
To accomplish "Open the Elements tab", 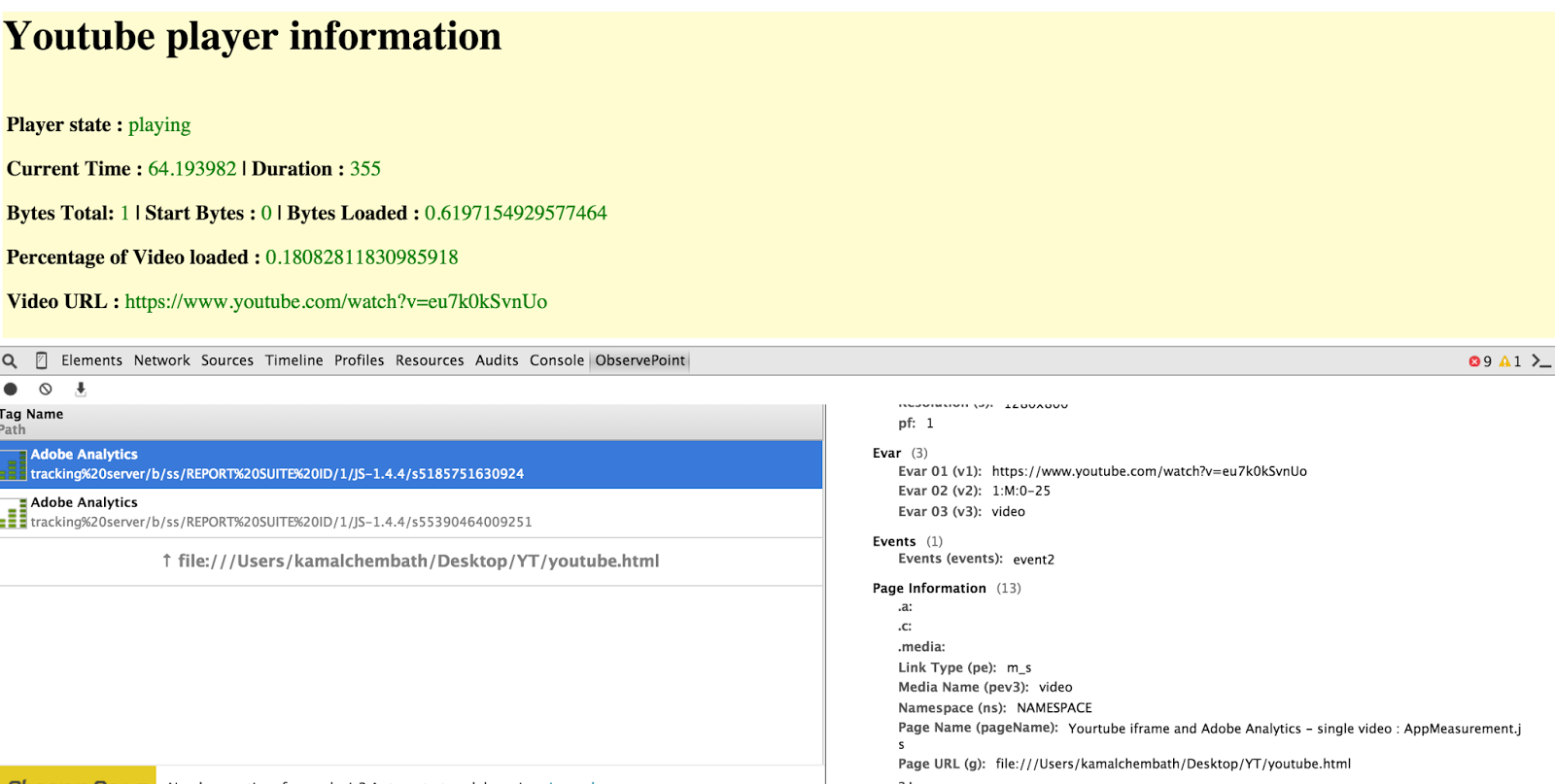I will (92, 360).
